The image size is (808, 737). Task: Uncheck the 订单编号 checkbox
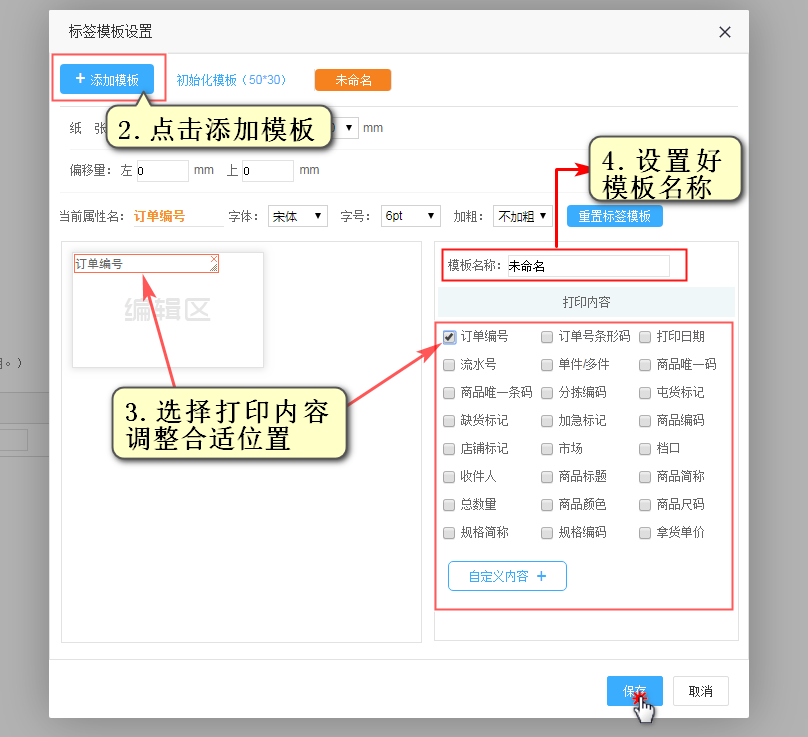tap(450, 337)
